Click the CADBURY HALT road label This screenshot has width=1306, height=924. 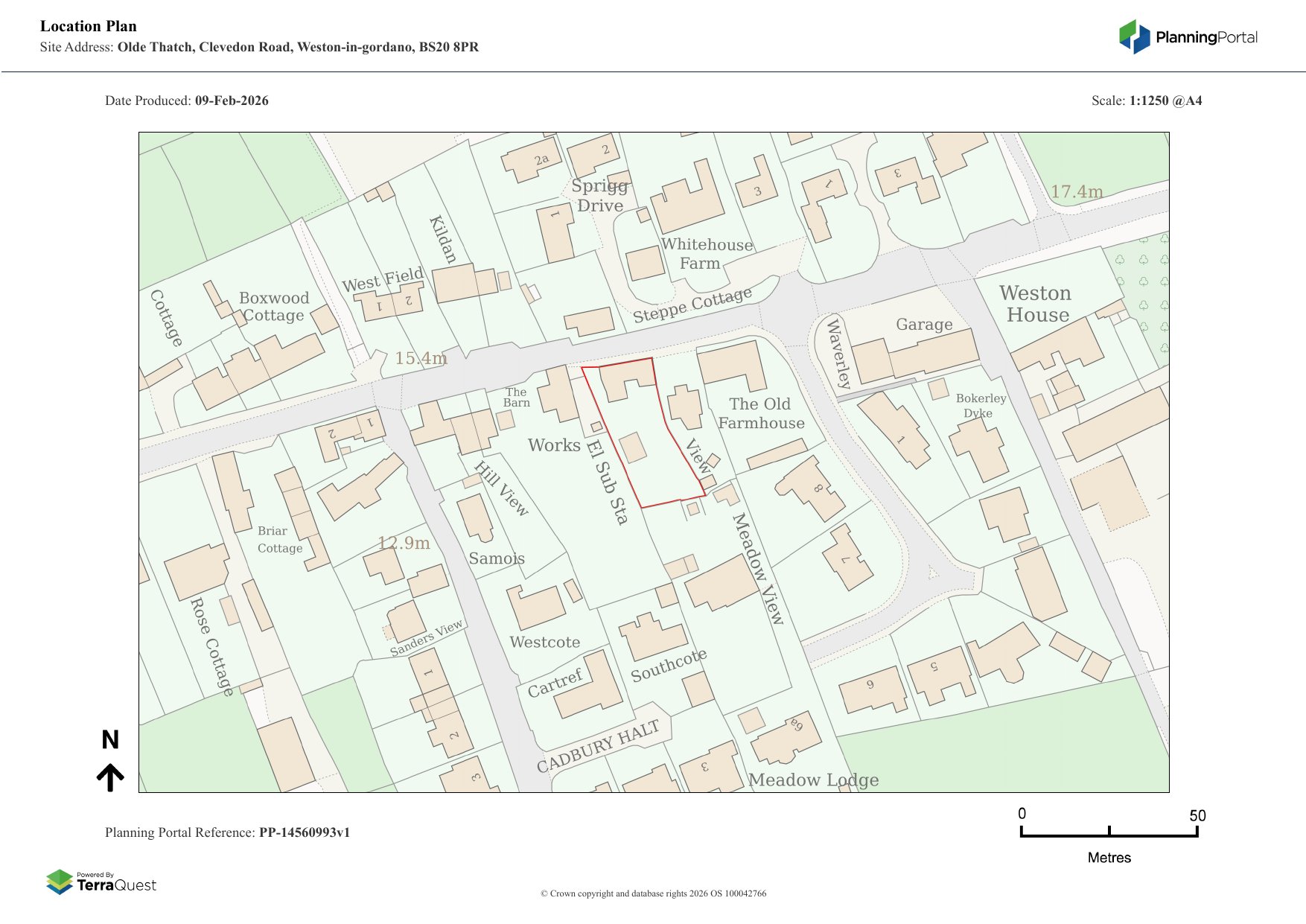[x=598, y=747]
